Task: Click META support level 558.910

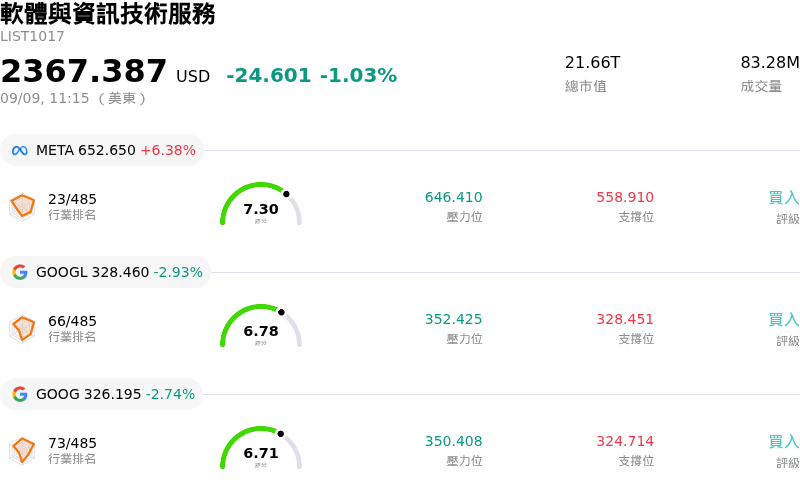Action: tap(625, 197)
